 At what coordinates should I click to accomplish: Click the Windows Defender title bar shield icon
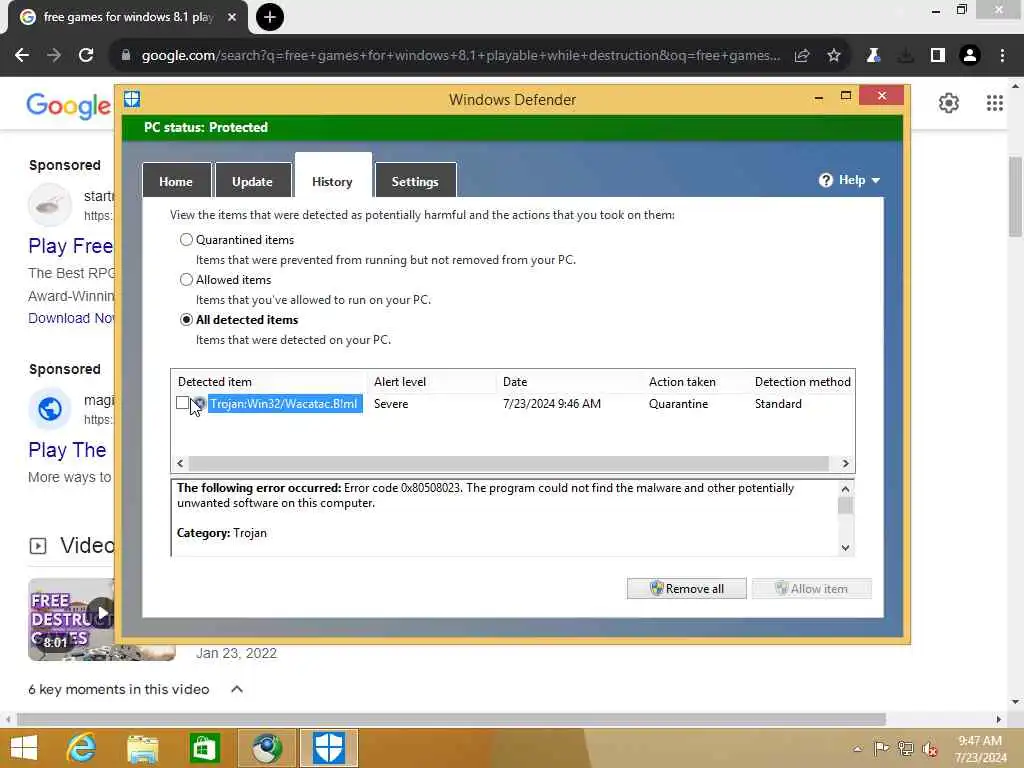pos(132,99)
